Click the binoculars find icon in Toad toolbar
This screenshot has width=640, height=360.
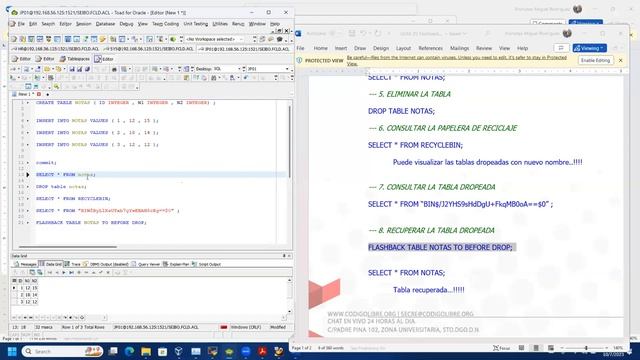coord(213,78)
